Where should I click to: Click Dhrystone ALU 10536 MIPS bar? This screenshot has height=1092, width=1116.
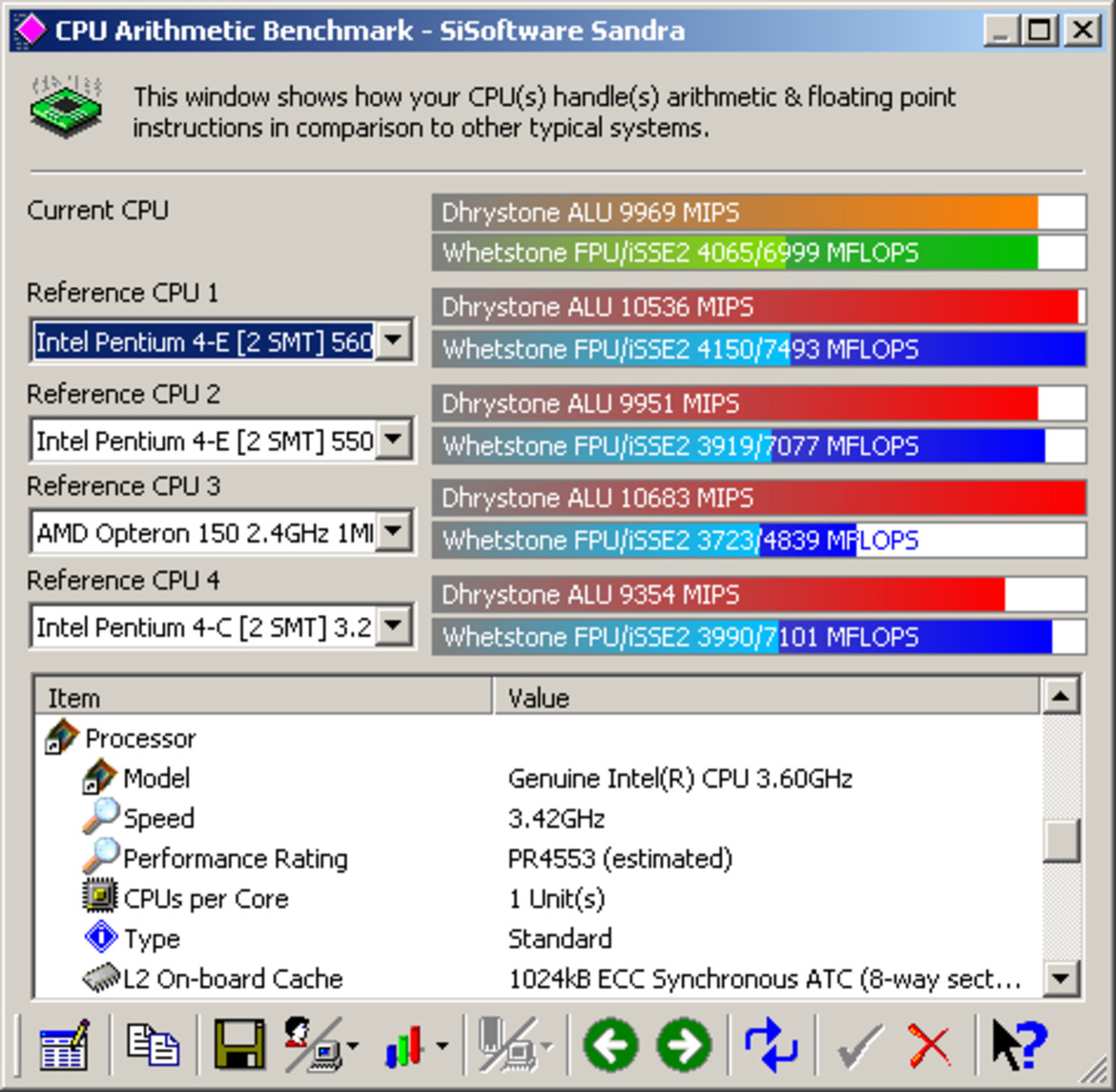[758, 307]
